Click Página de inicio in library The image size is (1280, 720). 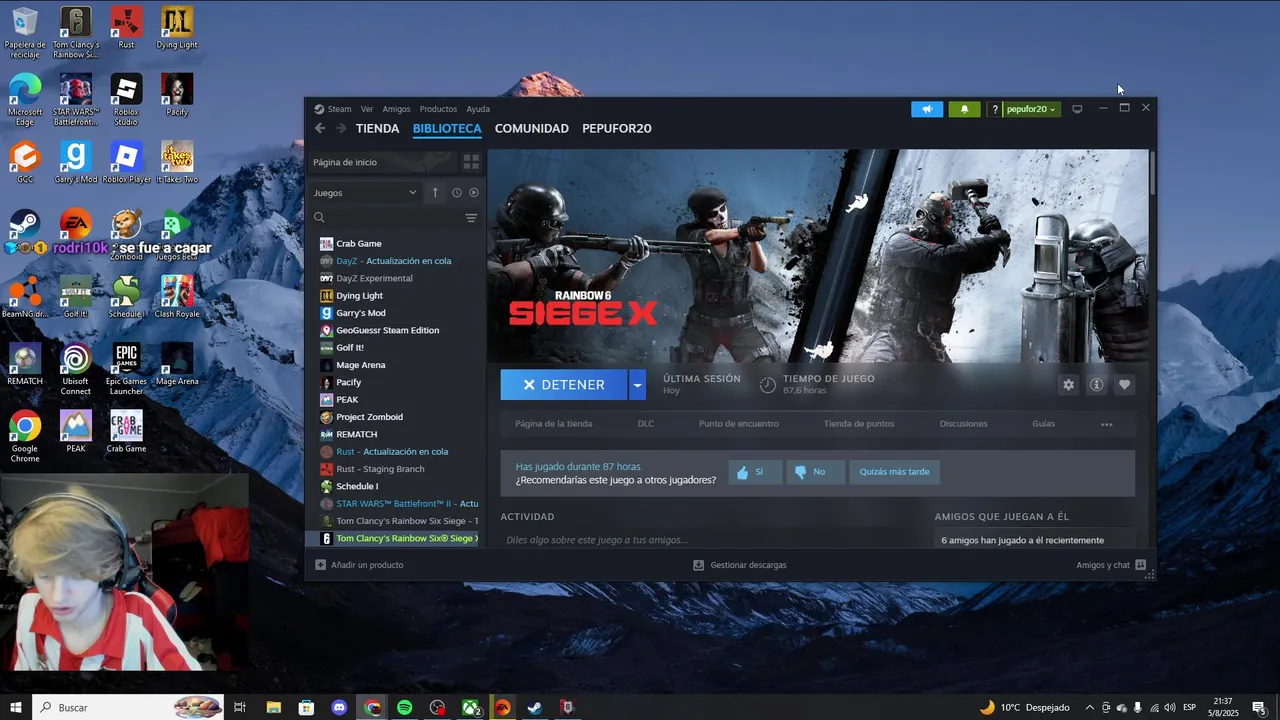[x=382, y=162]
